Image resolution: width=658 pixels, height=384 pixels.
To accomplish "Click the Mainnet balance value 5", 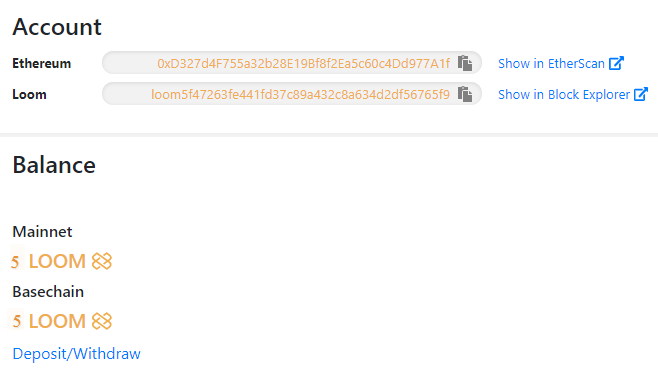I will point(15,262).
